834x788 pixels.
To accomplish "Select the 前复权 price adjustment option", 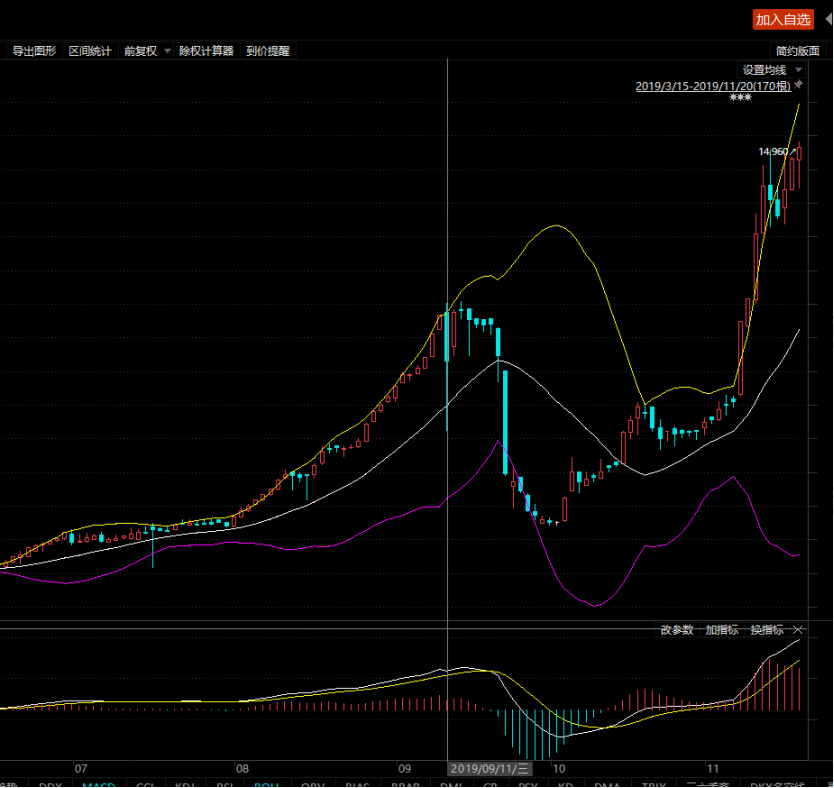I will pos(140,51).
